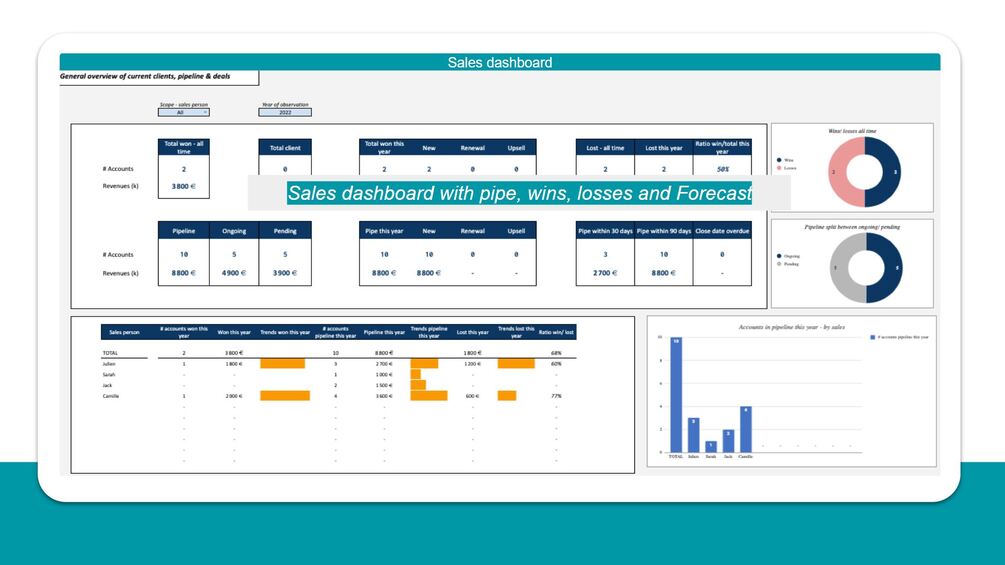Click 'Lost this year' header in sales table
The height and width of the screenshot is (565, 1005).
pos(472,332)
